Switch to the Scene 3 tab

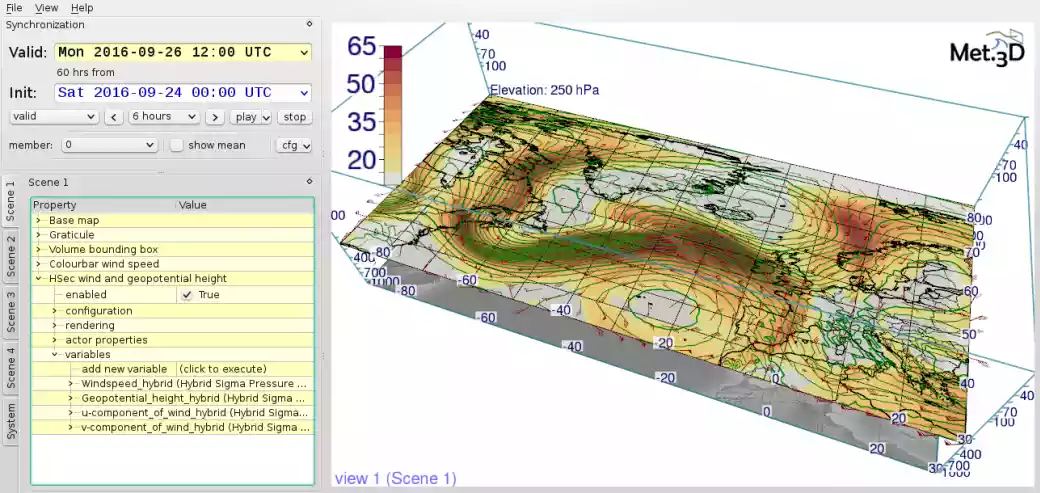pyautogui.click(x=11, y=312)
